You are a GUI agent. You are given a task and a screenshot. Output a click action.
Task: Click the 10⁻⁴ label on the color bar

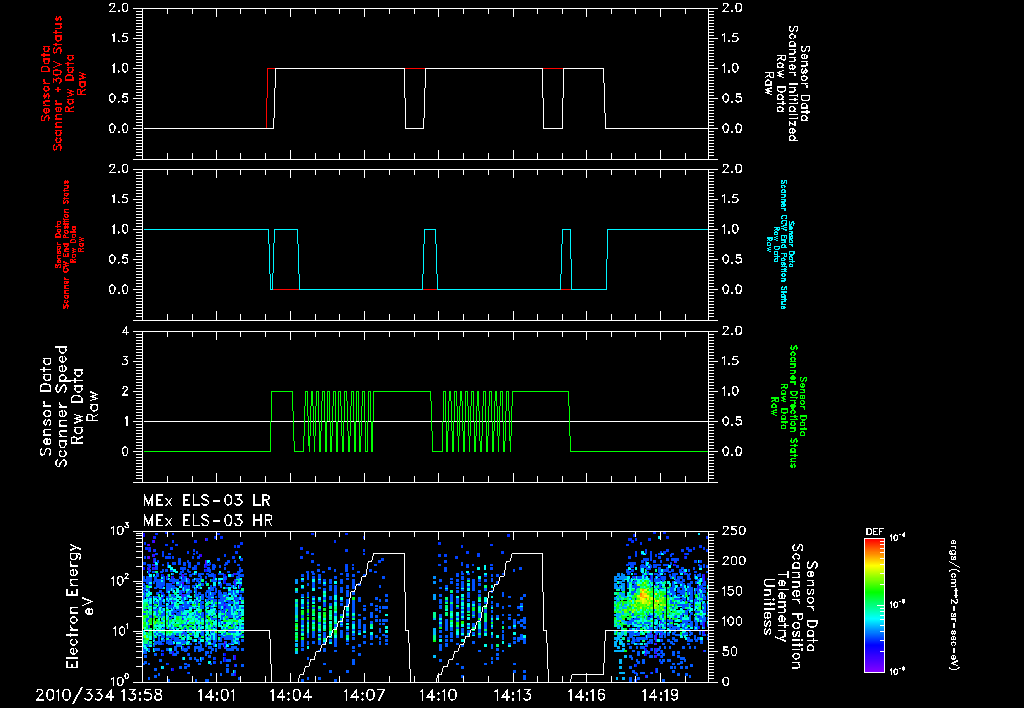[897, 538]
